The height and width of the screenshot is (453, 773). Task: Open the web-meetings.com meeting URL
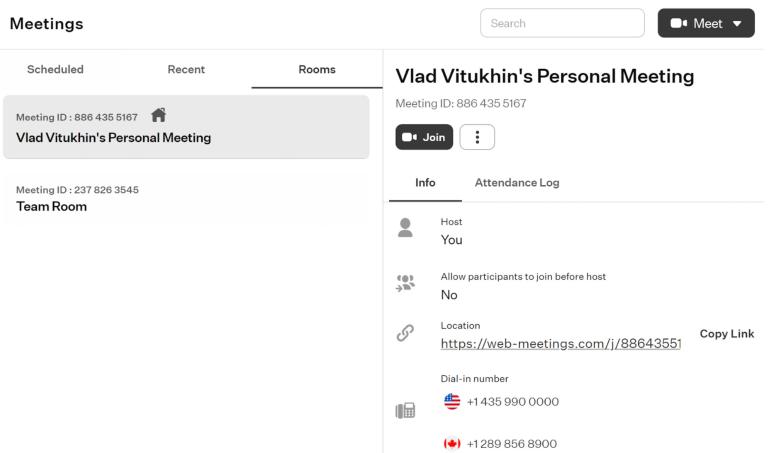[x=561, y=344]
